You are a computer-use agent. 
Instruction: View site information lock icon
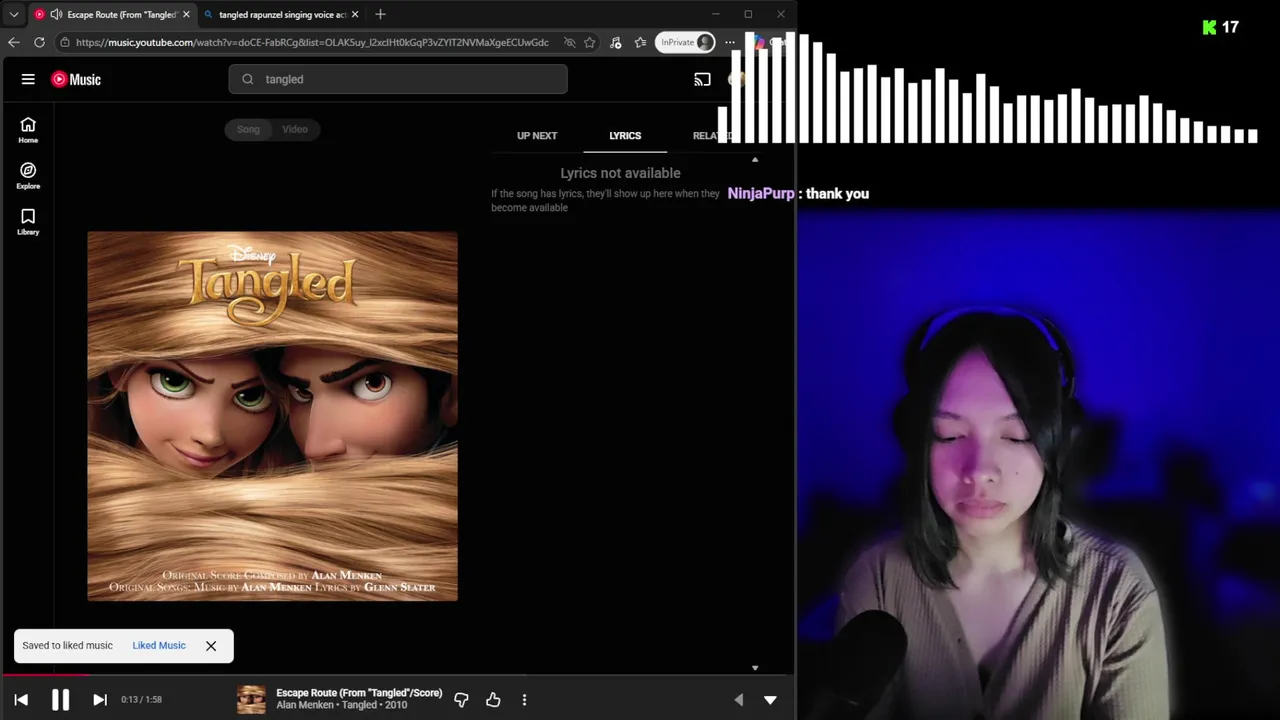(x=65, y=42)
